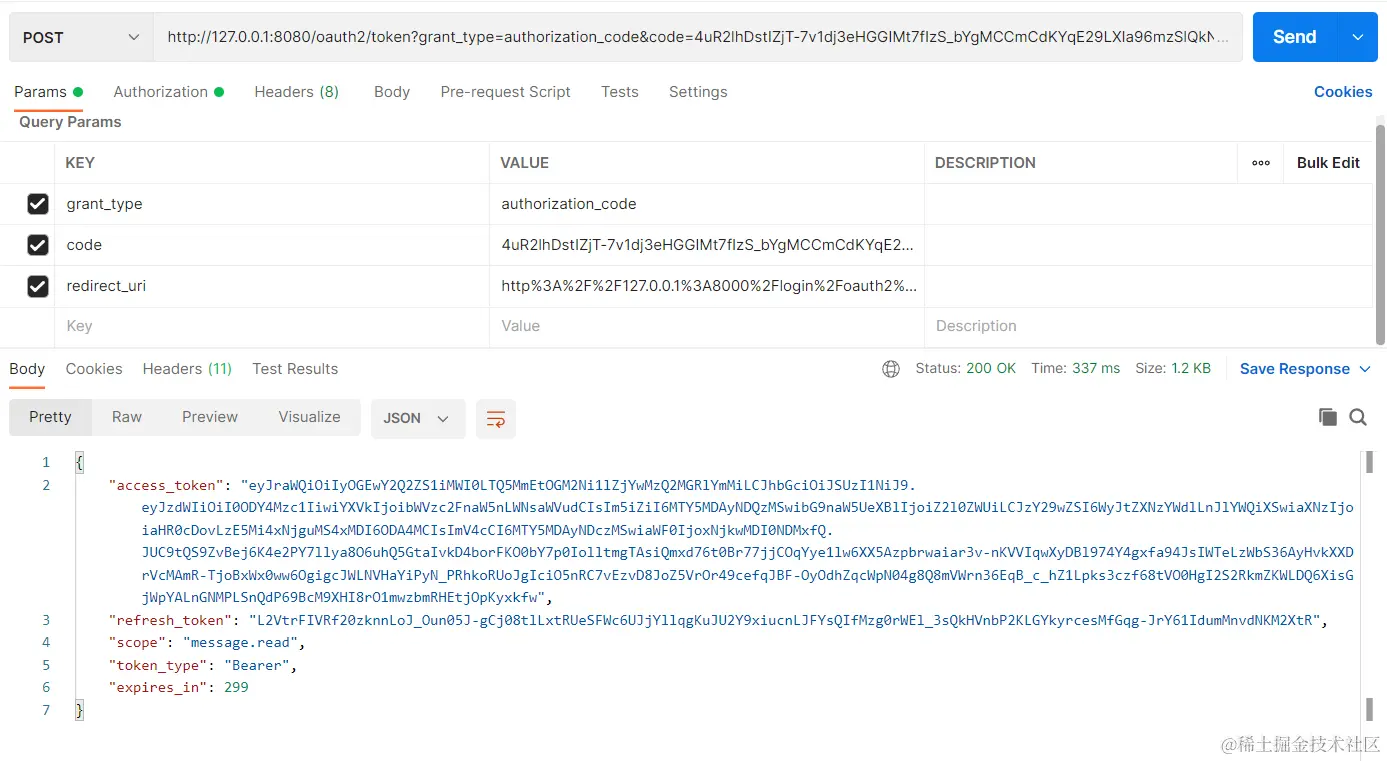The height and width of the screenshot is (761, 1387).
Task: Copy the response body to clipboard
Action: 1327,416
